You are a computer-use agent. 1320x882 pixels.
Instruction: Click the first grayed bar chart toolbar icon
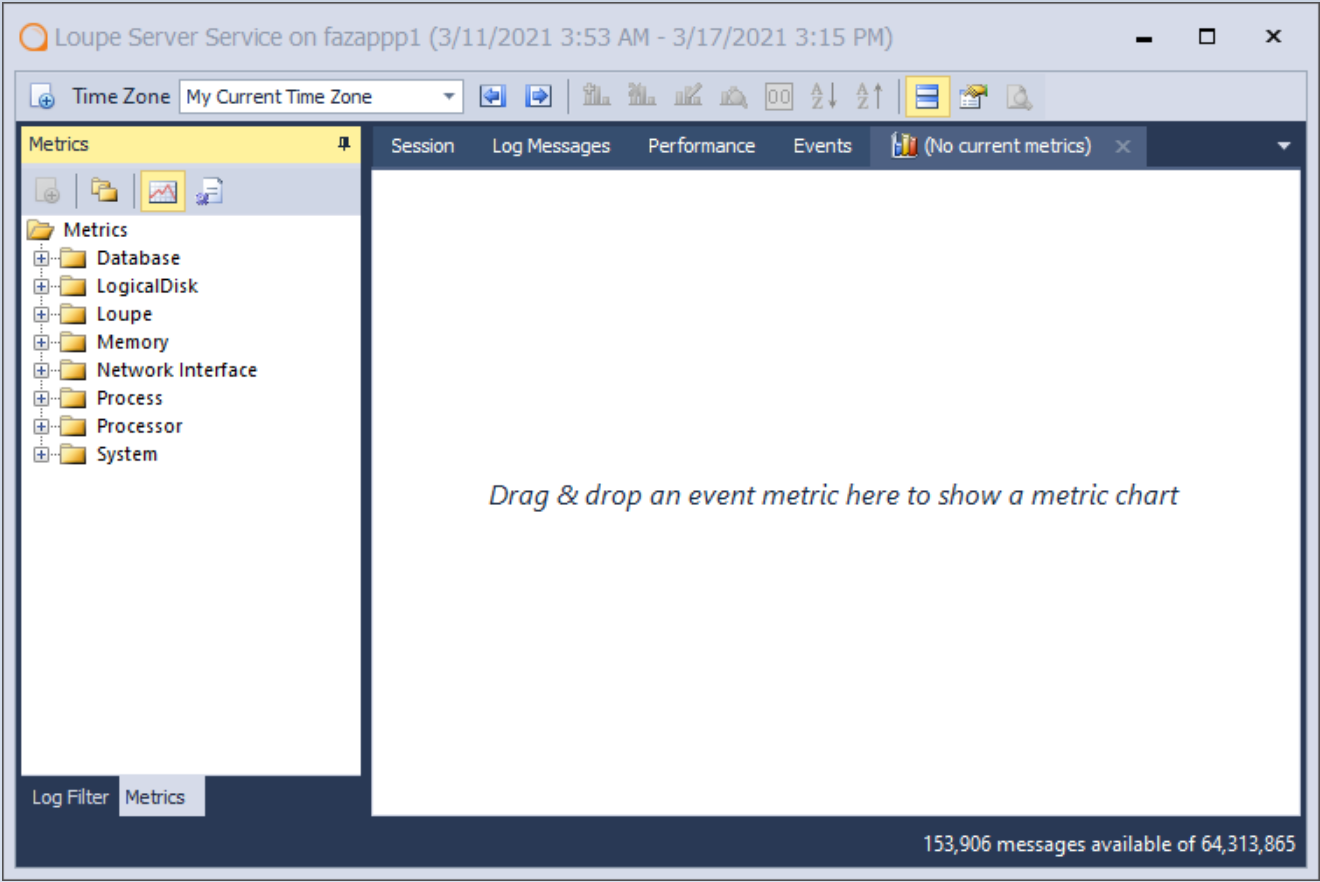596,97
